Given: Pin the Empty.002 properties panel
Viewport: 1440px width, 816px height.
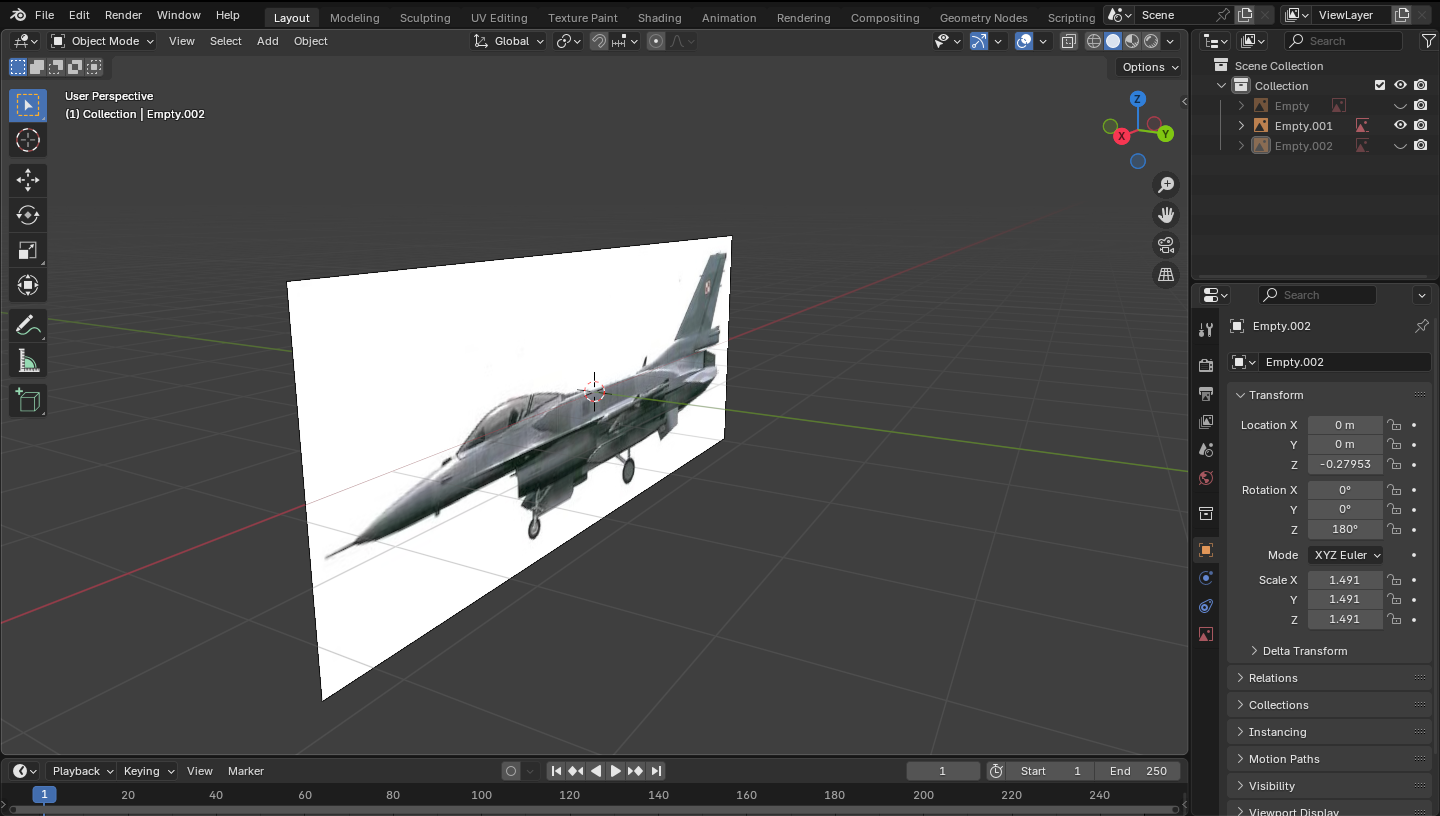Looking at the screenshot, I should [1421, 326].
